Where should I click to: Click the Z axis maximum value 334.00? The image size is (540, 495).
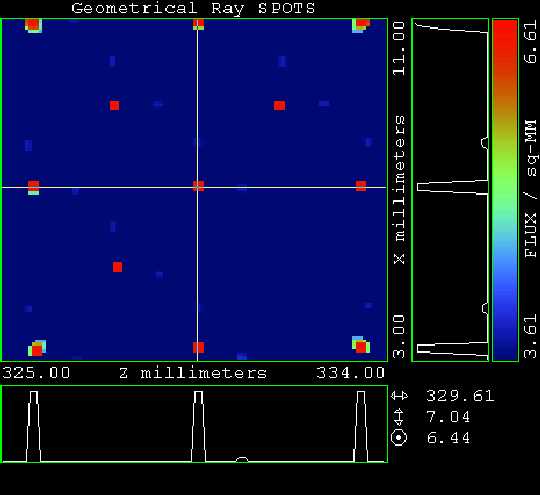point(350,373)
